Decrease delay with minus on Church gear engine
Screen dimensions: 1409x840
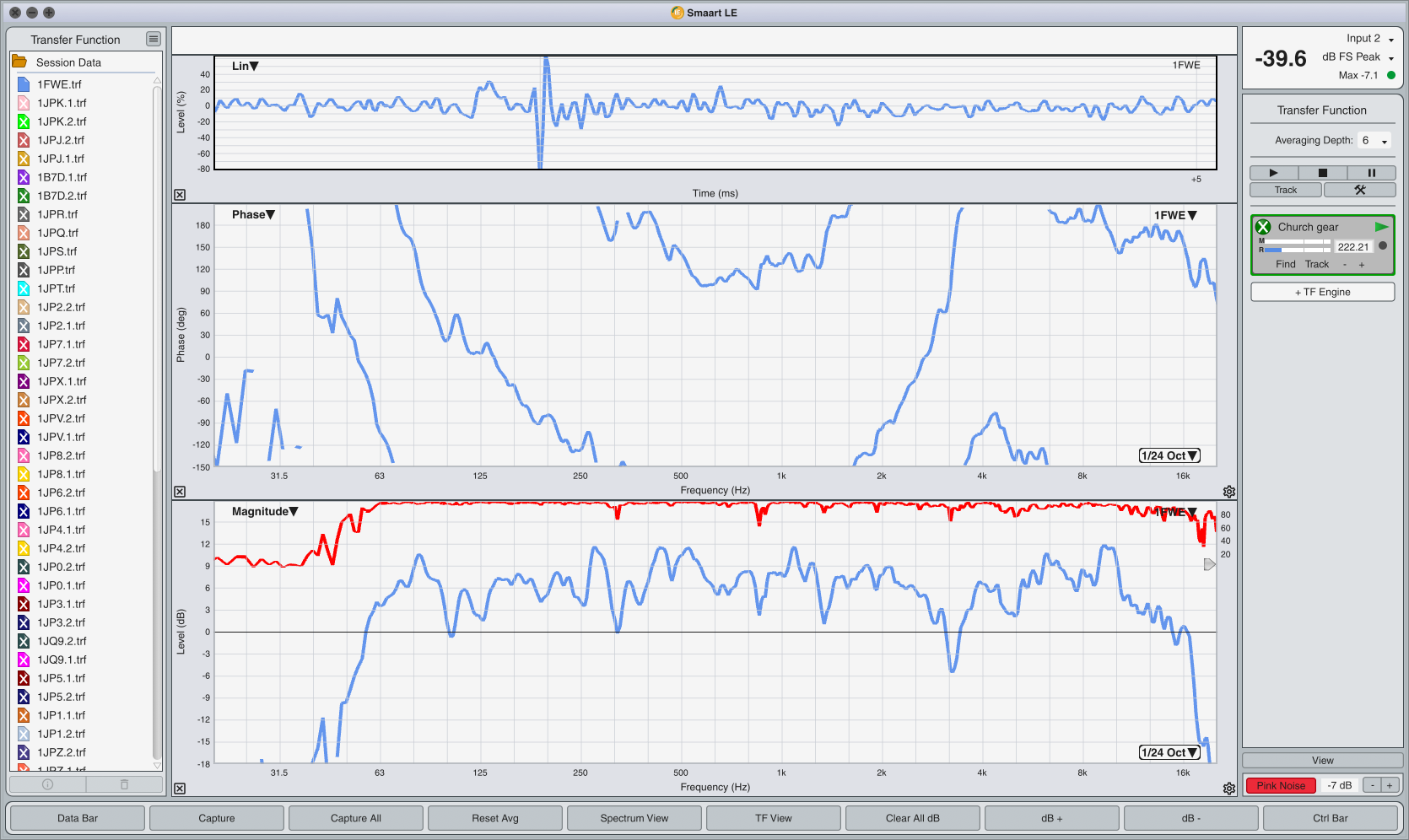pyautogui.click(x=1345, y=265)
